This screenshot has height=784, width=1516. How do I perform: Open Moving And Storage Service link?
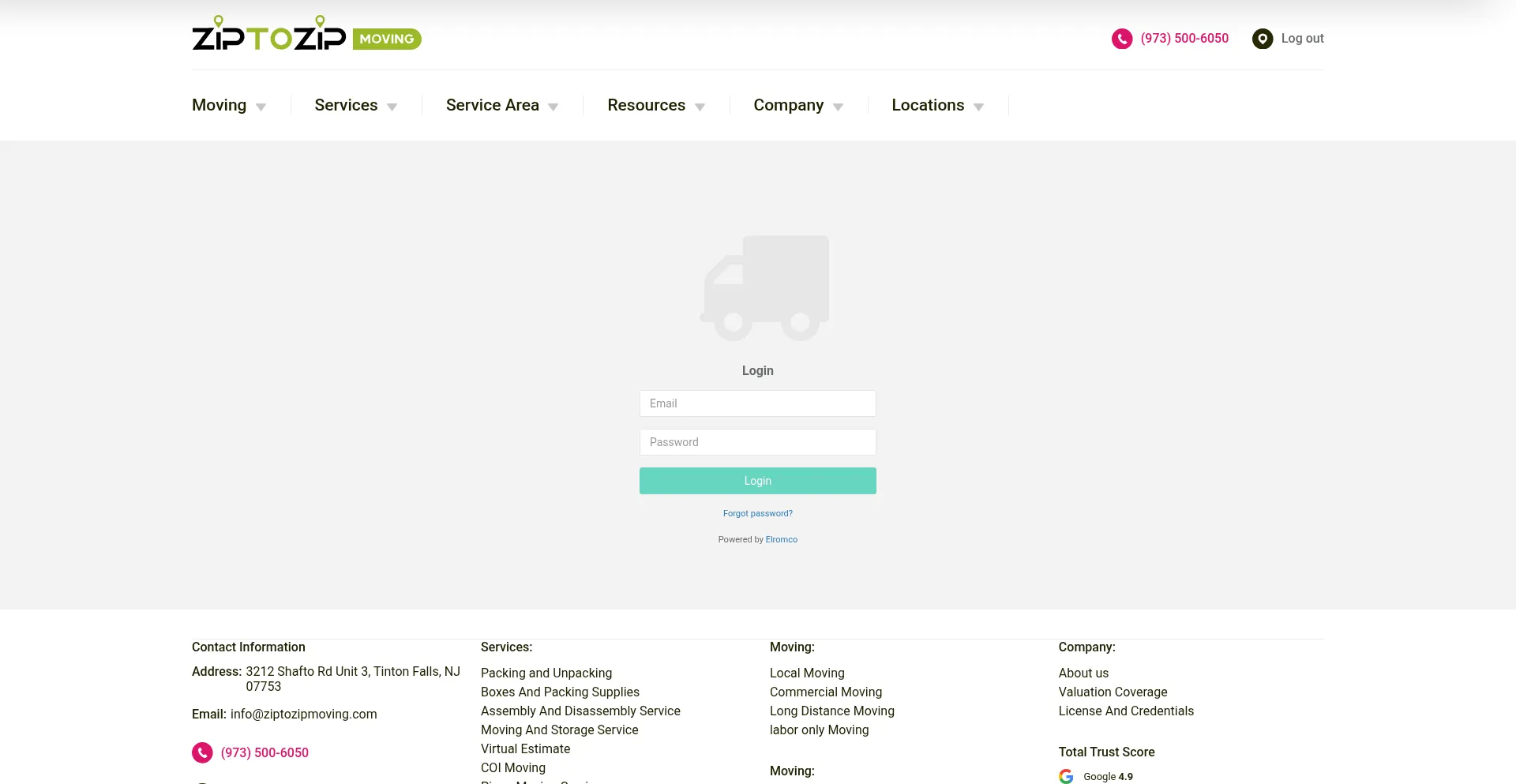tap(559, 730)
